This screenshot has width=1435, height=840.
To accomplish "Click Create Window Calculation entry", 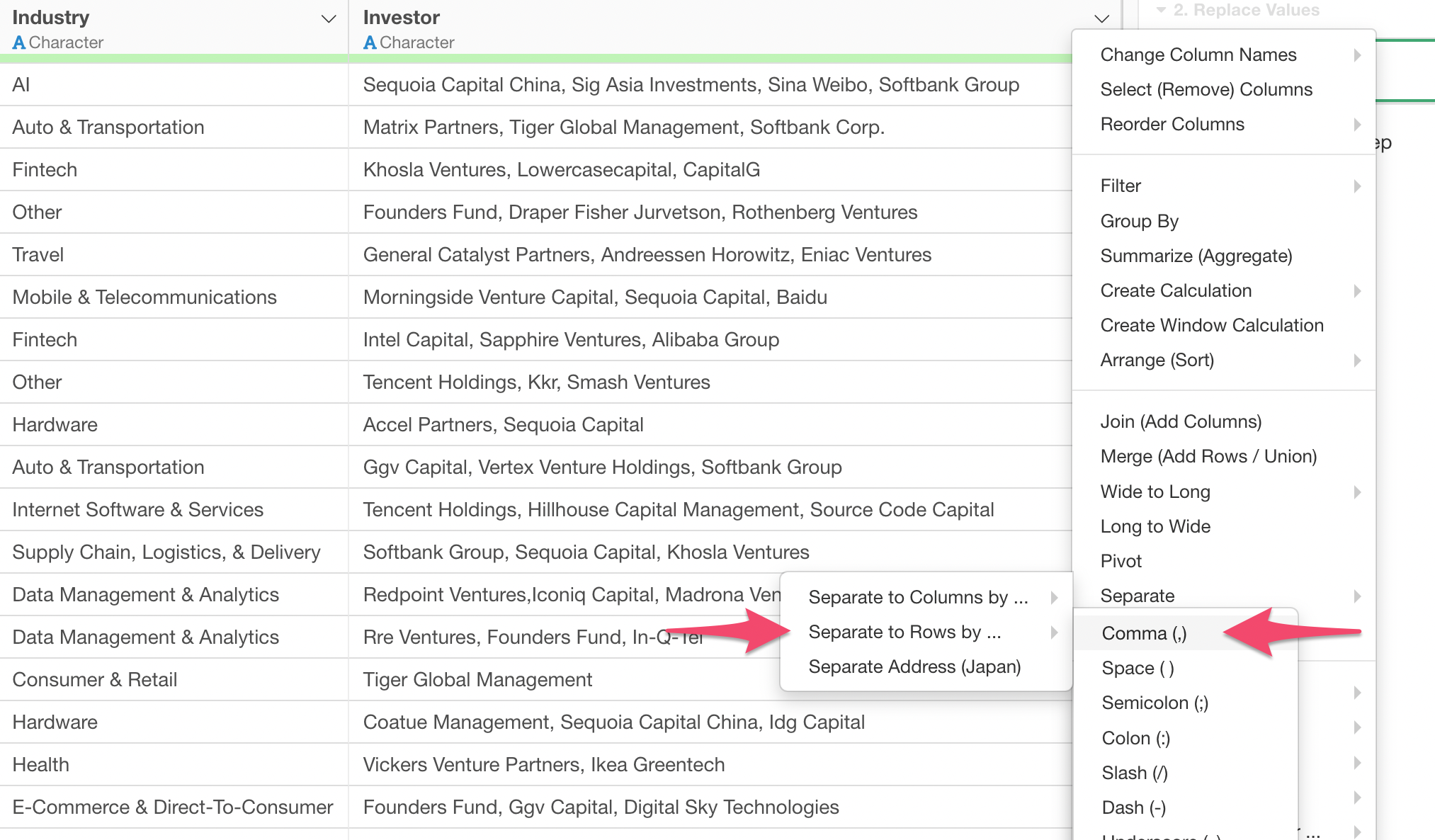I will (x=1211, y=326).
